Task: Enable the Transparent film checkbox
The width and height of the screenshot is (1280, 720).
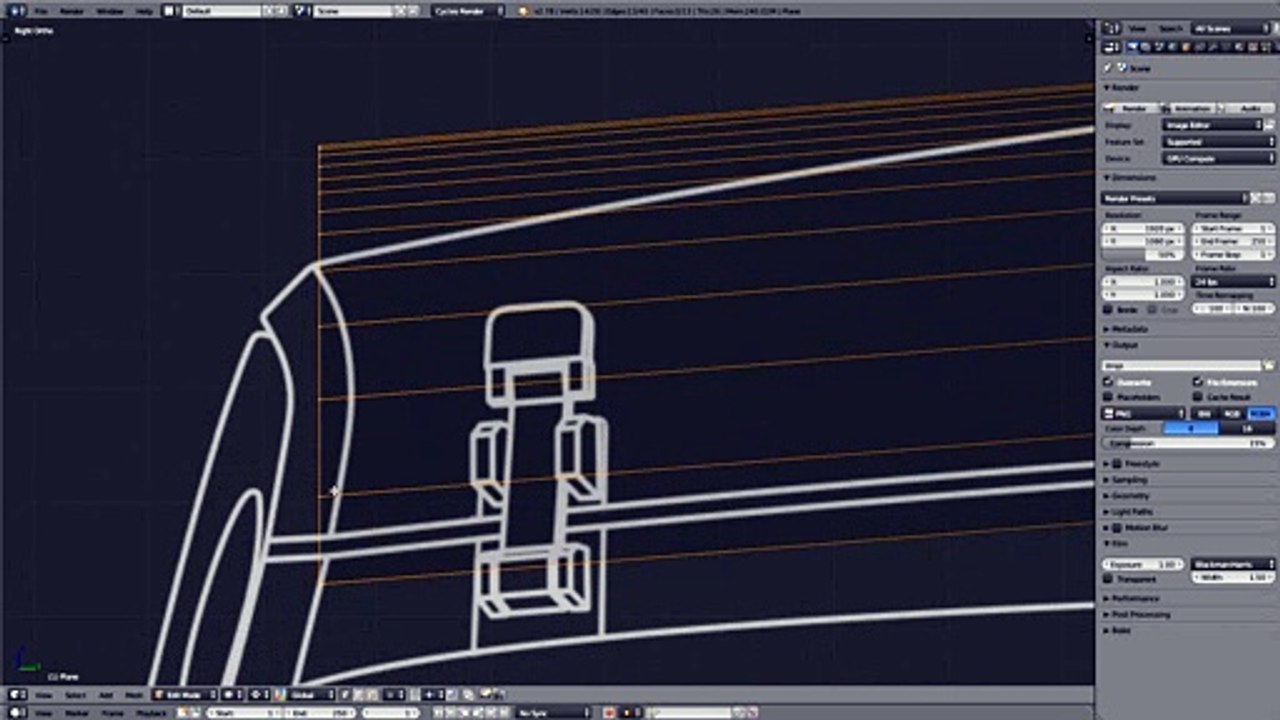Action: coord(1108,579)
